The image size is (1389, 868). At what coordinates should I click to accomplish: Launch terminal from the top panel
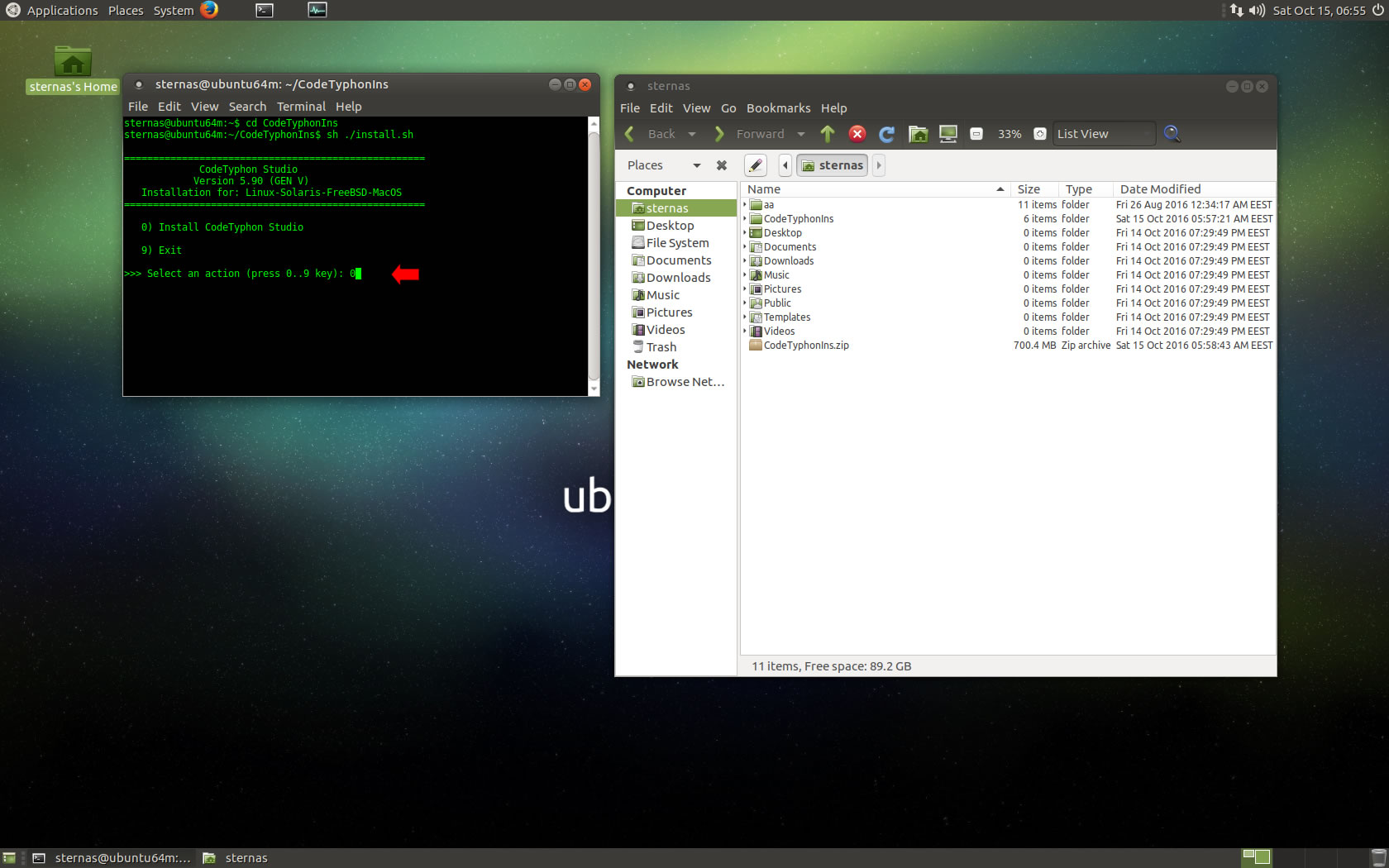tap(265, 10)
